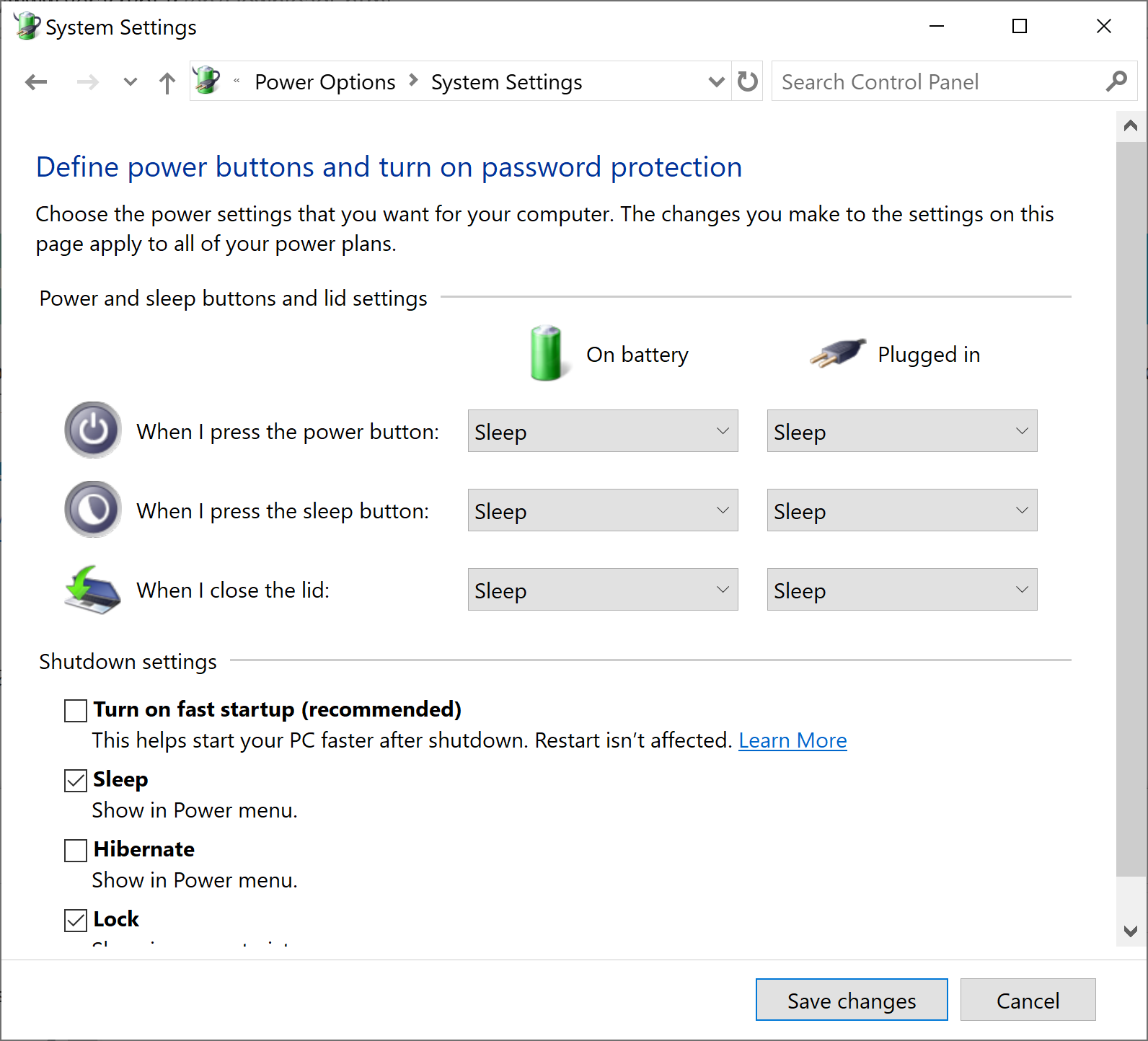1148x1041 pixels.
Task: Click the forward navigation arrow
Action: point(87,82)
